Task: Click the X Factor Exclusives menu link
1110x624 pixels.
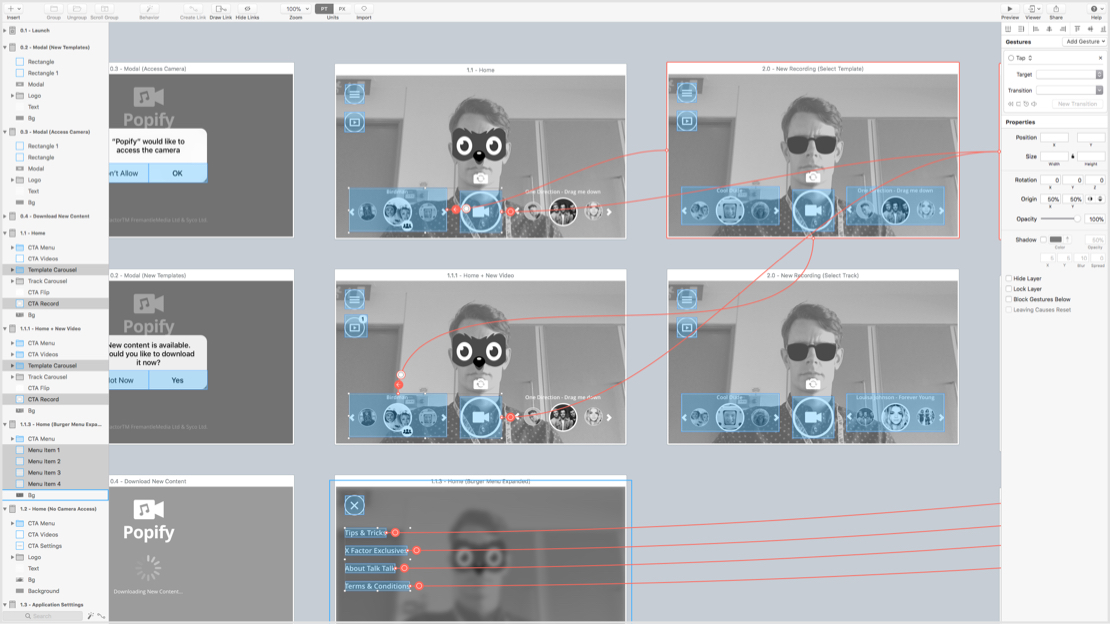Action: coord(376,550)
